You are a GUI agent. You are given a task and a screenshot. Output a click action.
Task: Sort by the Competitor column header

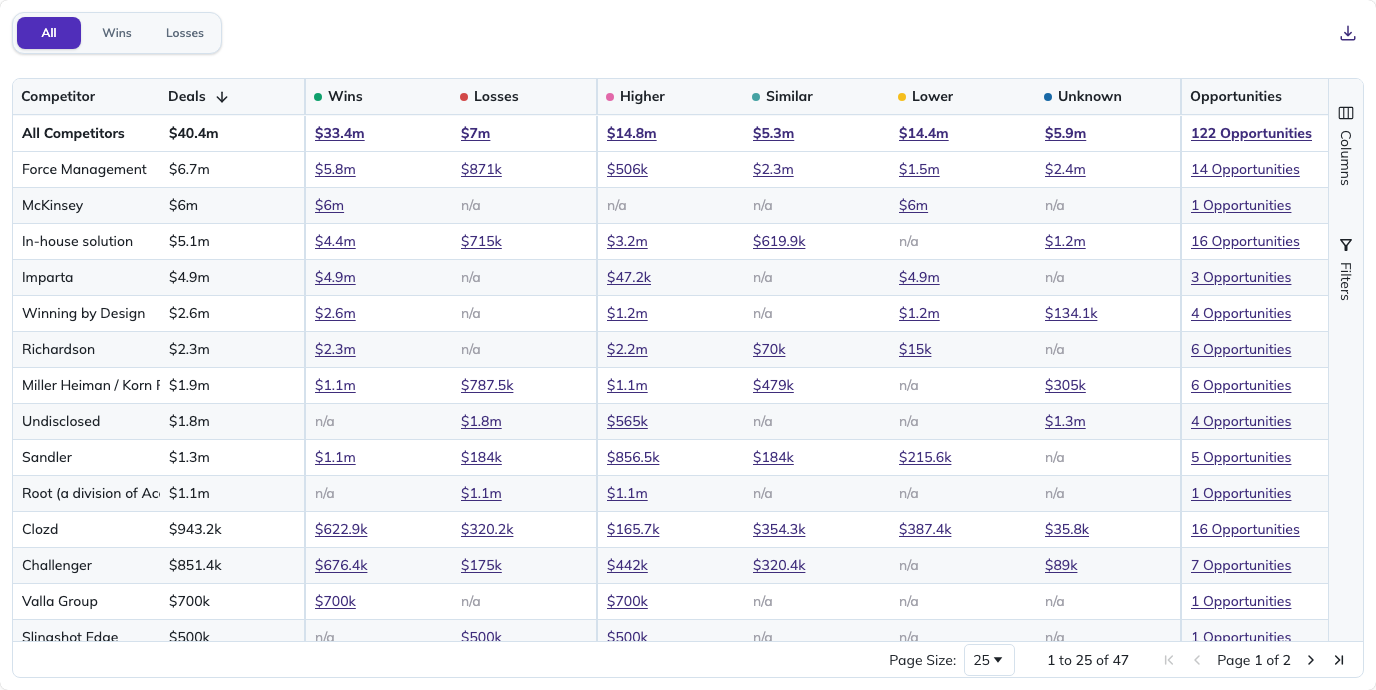(x=58, y=97)
